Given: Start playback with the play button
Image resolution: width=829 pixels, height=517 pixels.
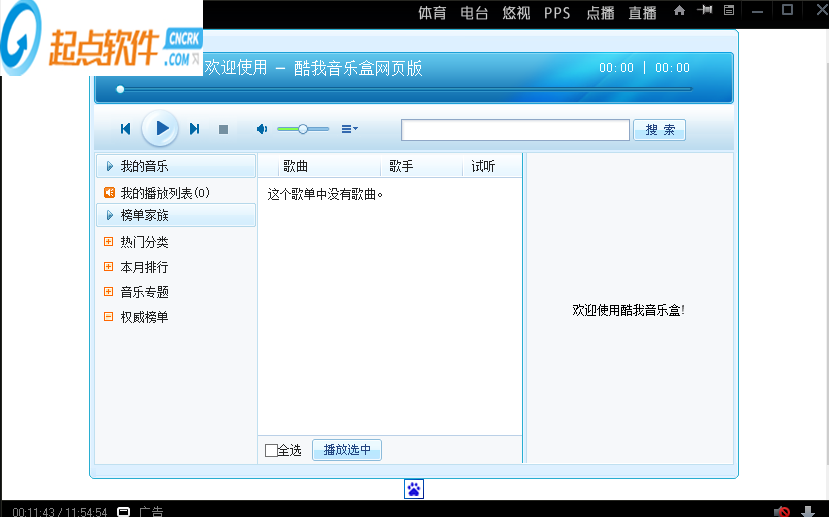Looking at the screenshot, I should coord(160,128).
